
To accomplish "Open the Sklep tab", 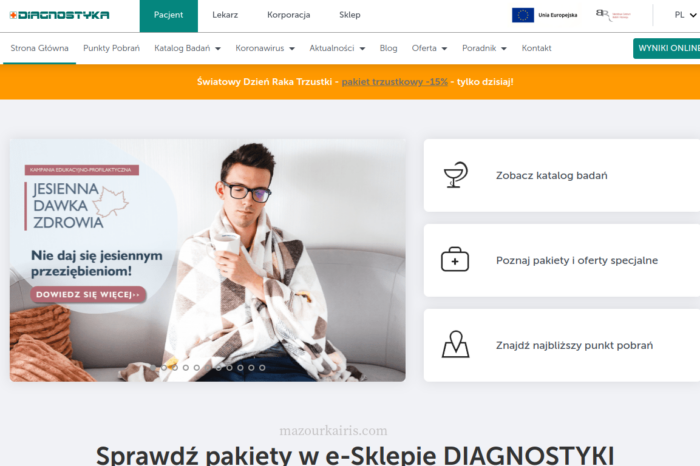I will coord(350,15).
